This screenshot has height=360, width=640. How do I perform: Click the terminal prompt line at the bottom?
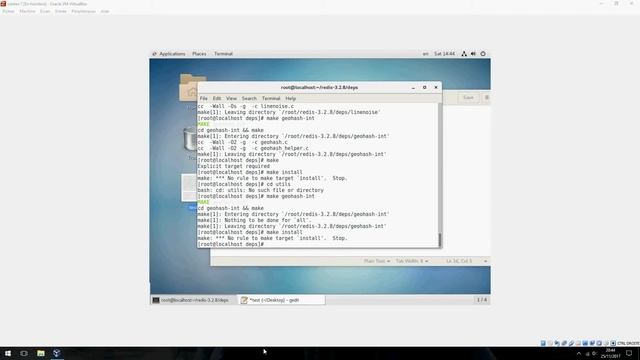point(231,244)
